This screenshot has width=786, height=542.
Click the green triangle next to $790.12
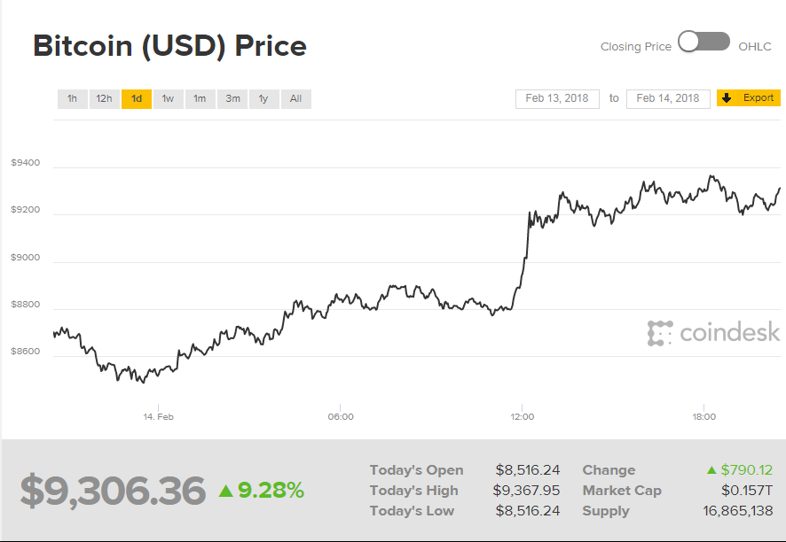tap(711, 470)
